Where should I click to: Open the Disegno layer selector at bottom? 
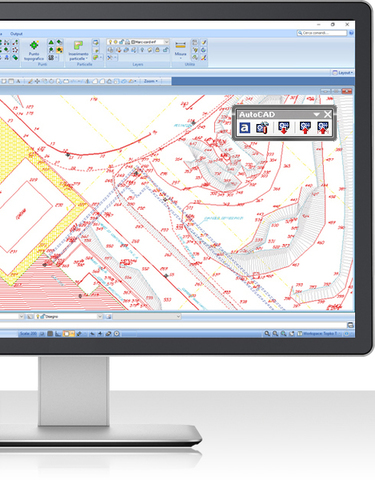coord(69,316)
